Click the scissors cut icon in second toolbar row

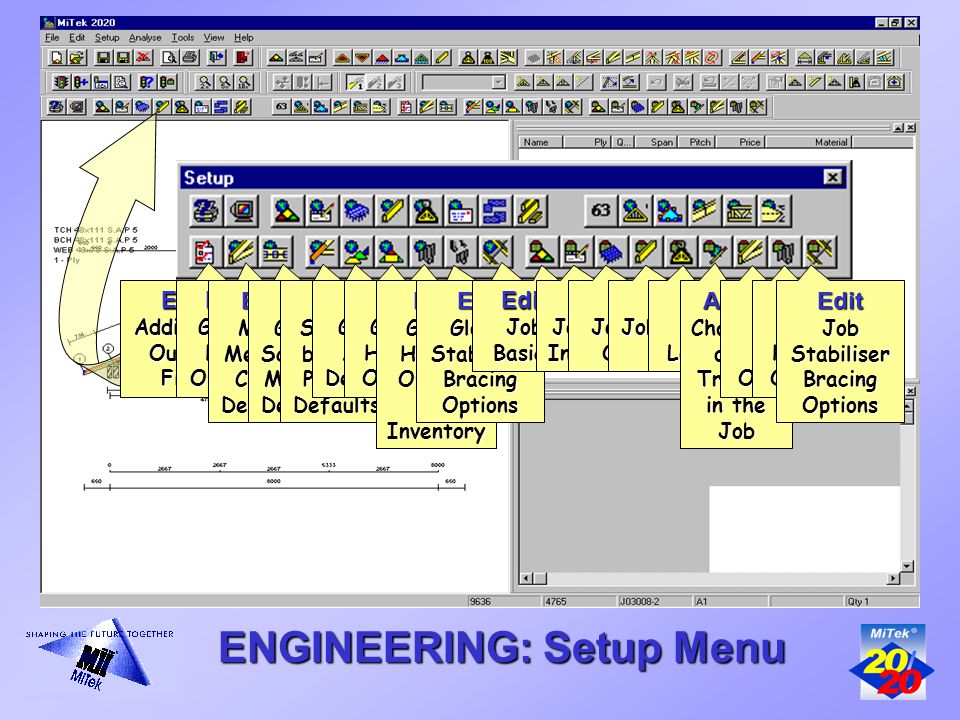[x=683, y=82]
